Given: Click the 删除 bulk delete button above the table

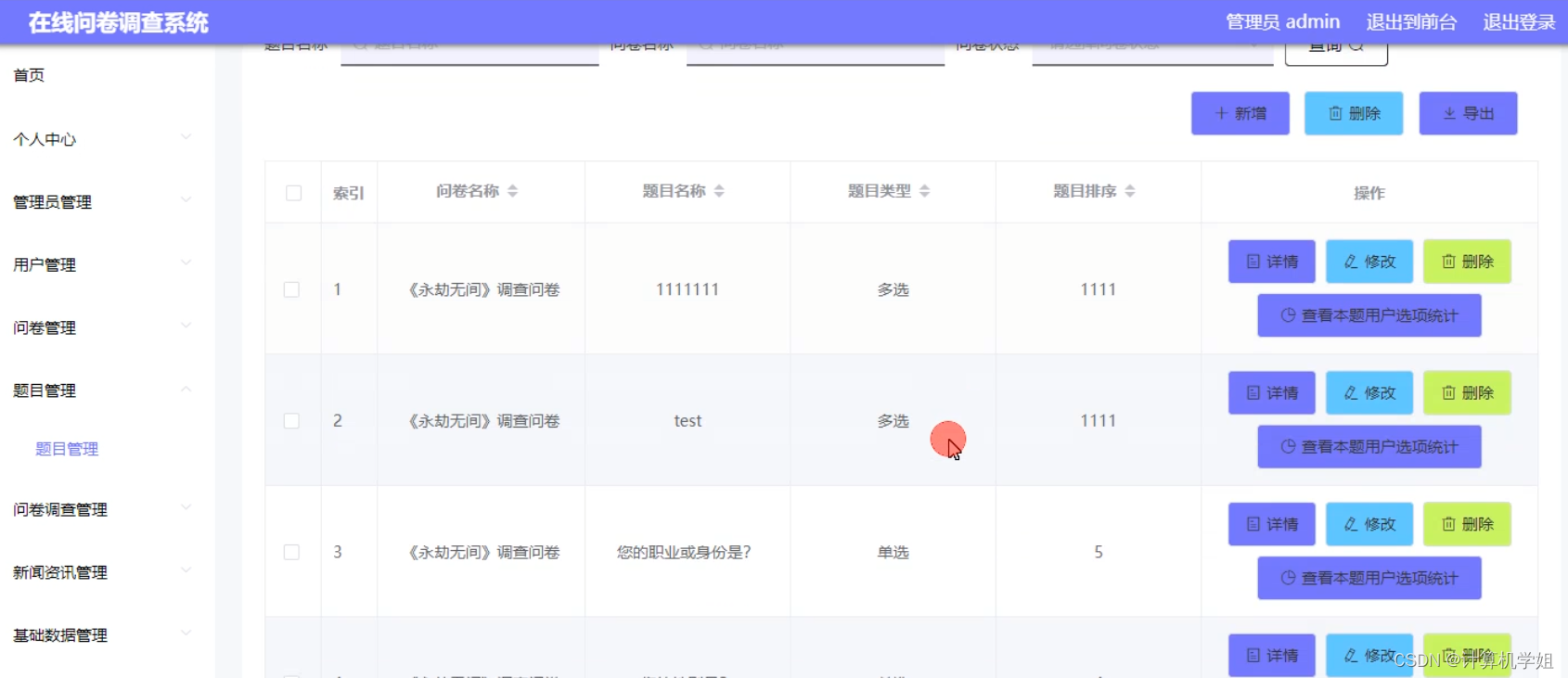Looking at the screenshot, I should click(x=1354, y=113).
